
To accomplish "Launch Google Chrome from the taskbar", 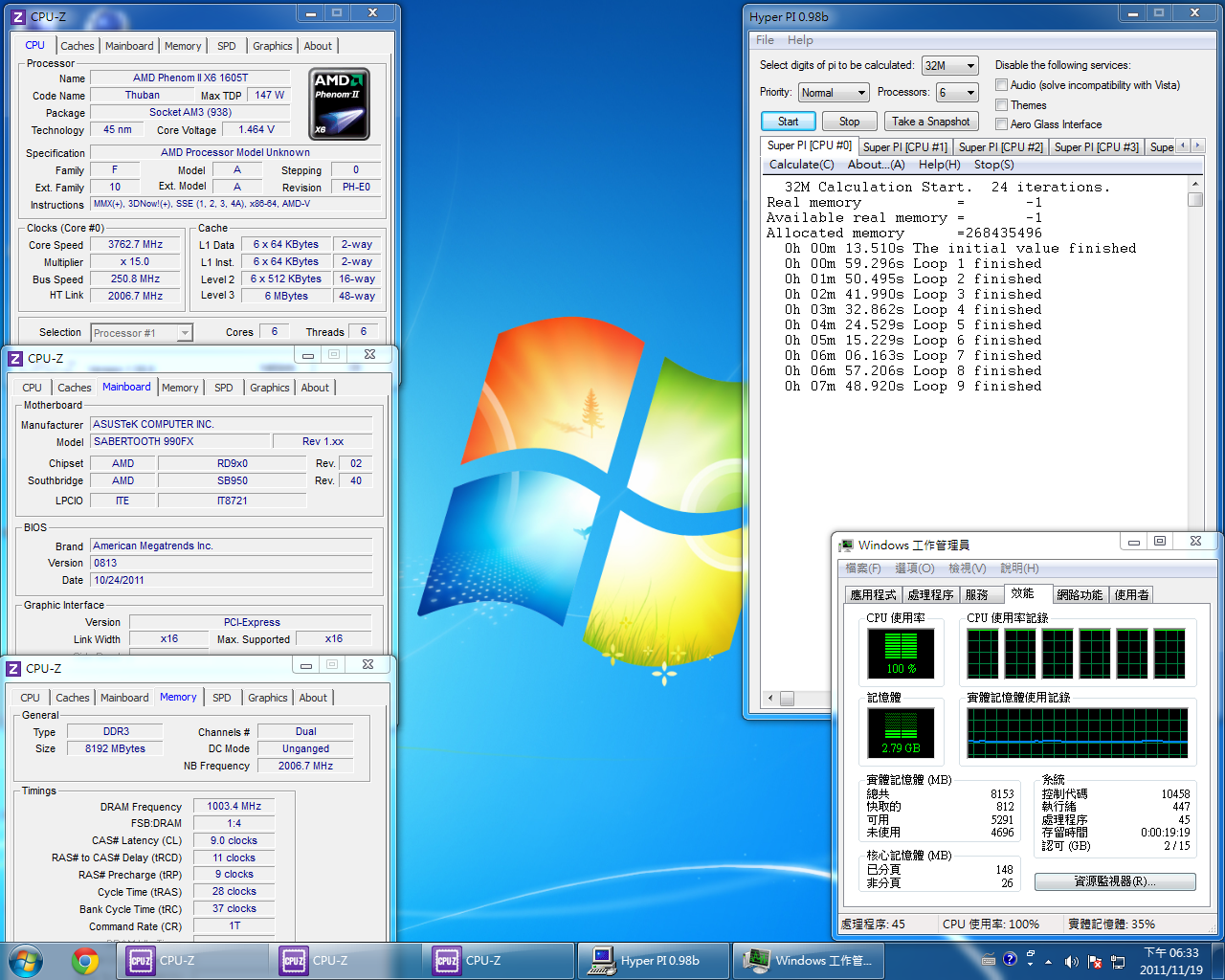I will [x=85, y=961].
